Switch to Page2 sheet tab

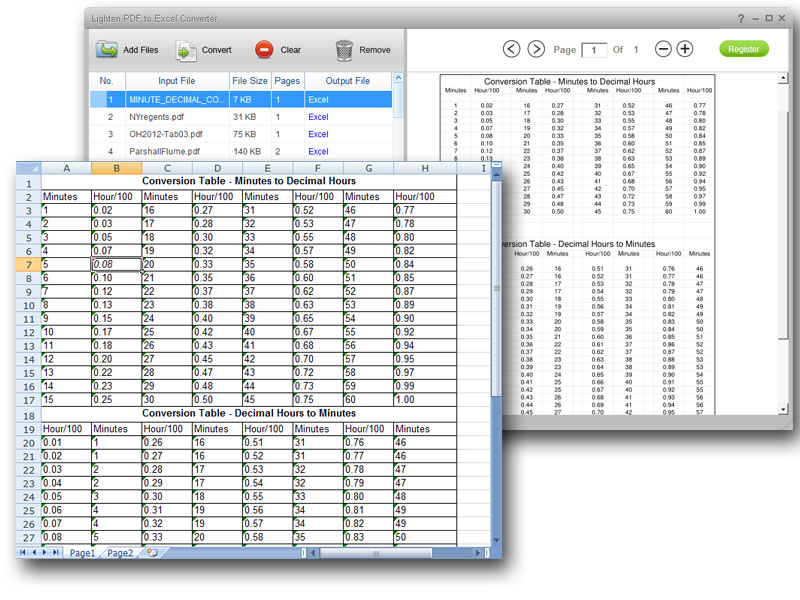(120, 553)
